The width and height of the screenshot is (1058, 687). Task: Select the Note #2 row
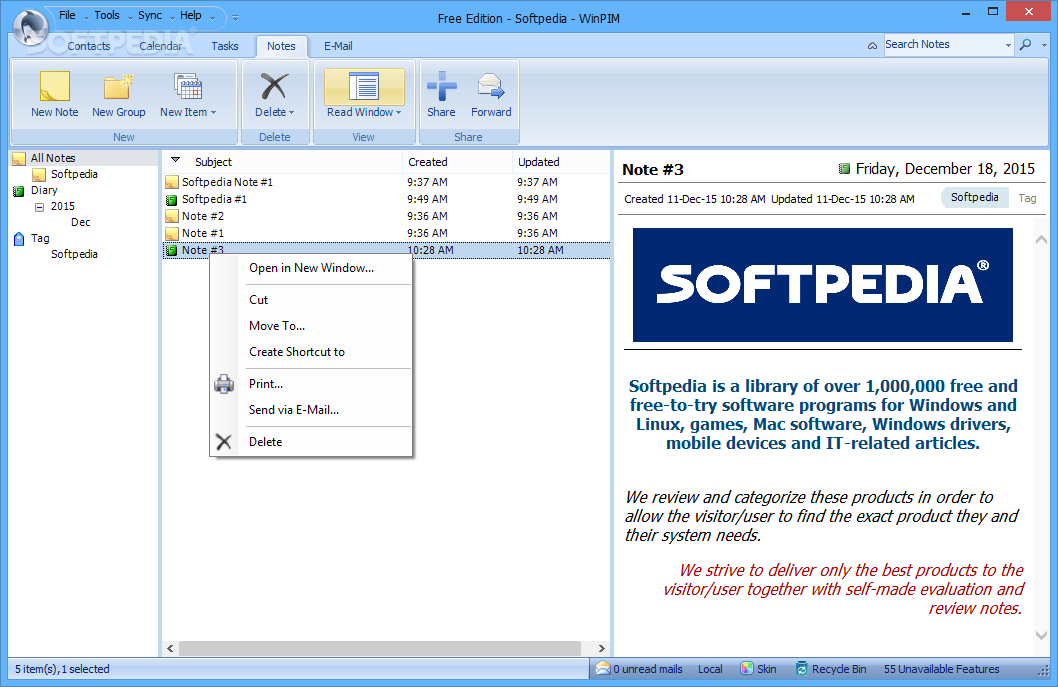[x=386, y=216]
